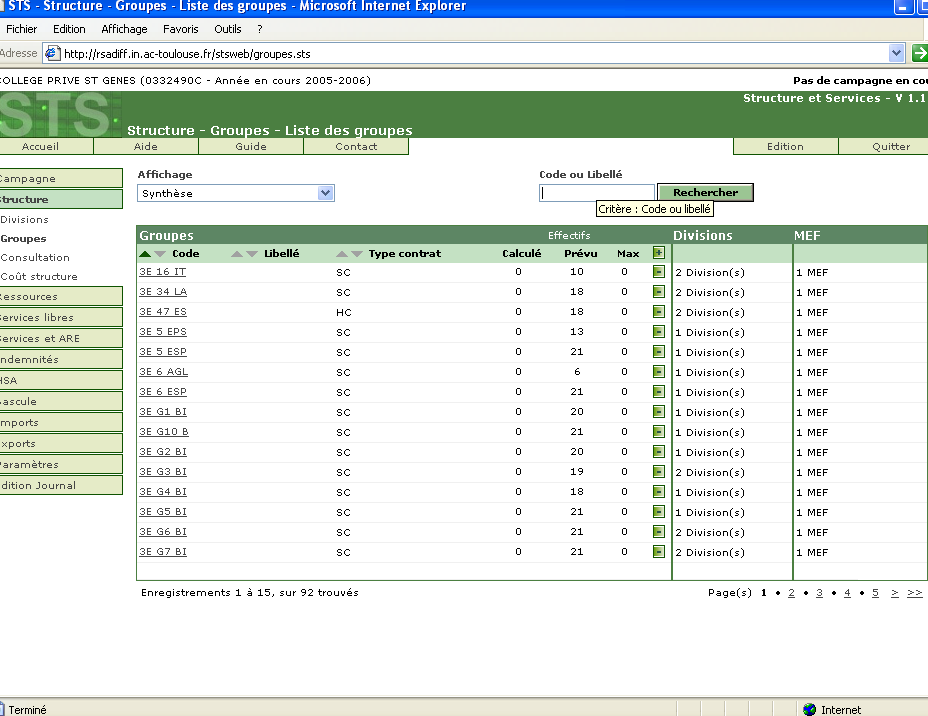This screenshot has width=928, height=716.
Task: Open the Outils menu
Action: click(x=228, y=29)
